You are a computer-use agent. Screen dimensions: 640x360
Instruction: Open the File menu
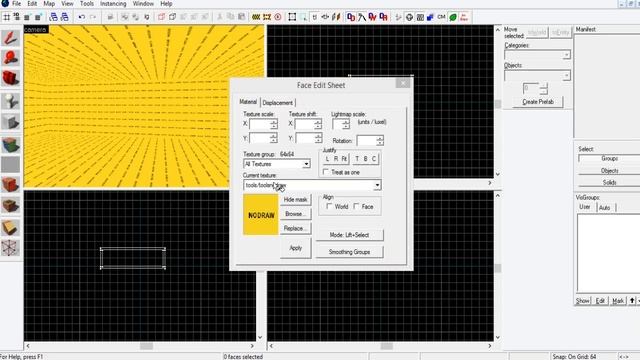(17, 4)
